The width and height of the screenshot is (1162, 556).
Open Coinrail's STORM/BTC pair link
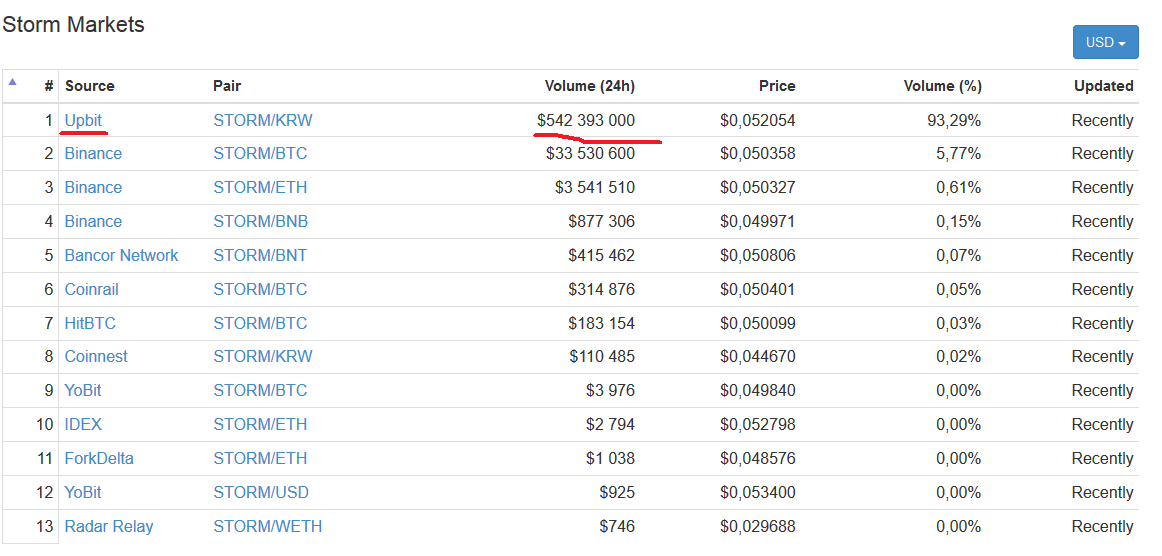coord(260,289)
